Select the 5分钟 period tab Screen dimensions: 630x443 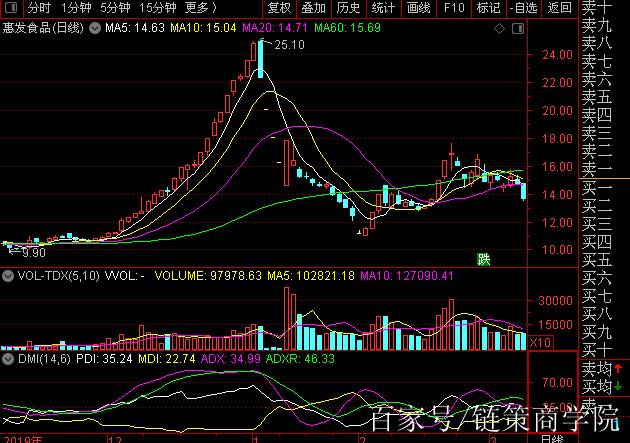115,8
